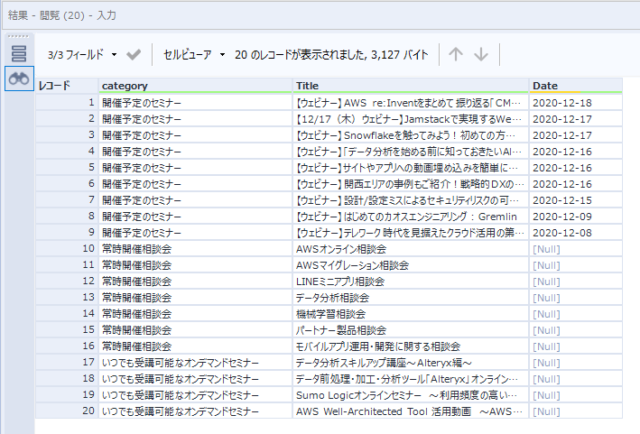Select record row number 10

point(66,248)
